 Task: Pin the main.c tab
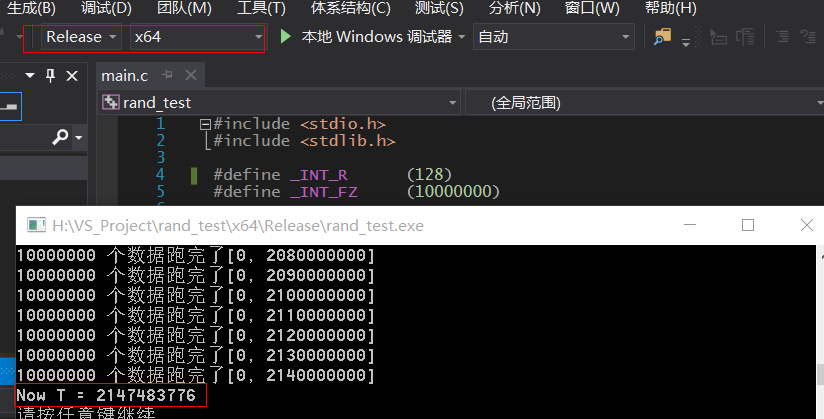[168, 75]
